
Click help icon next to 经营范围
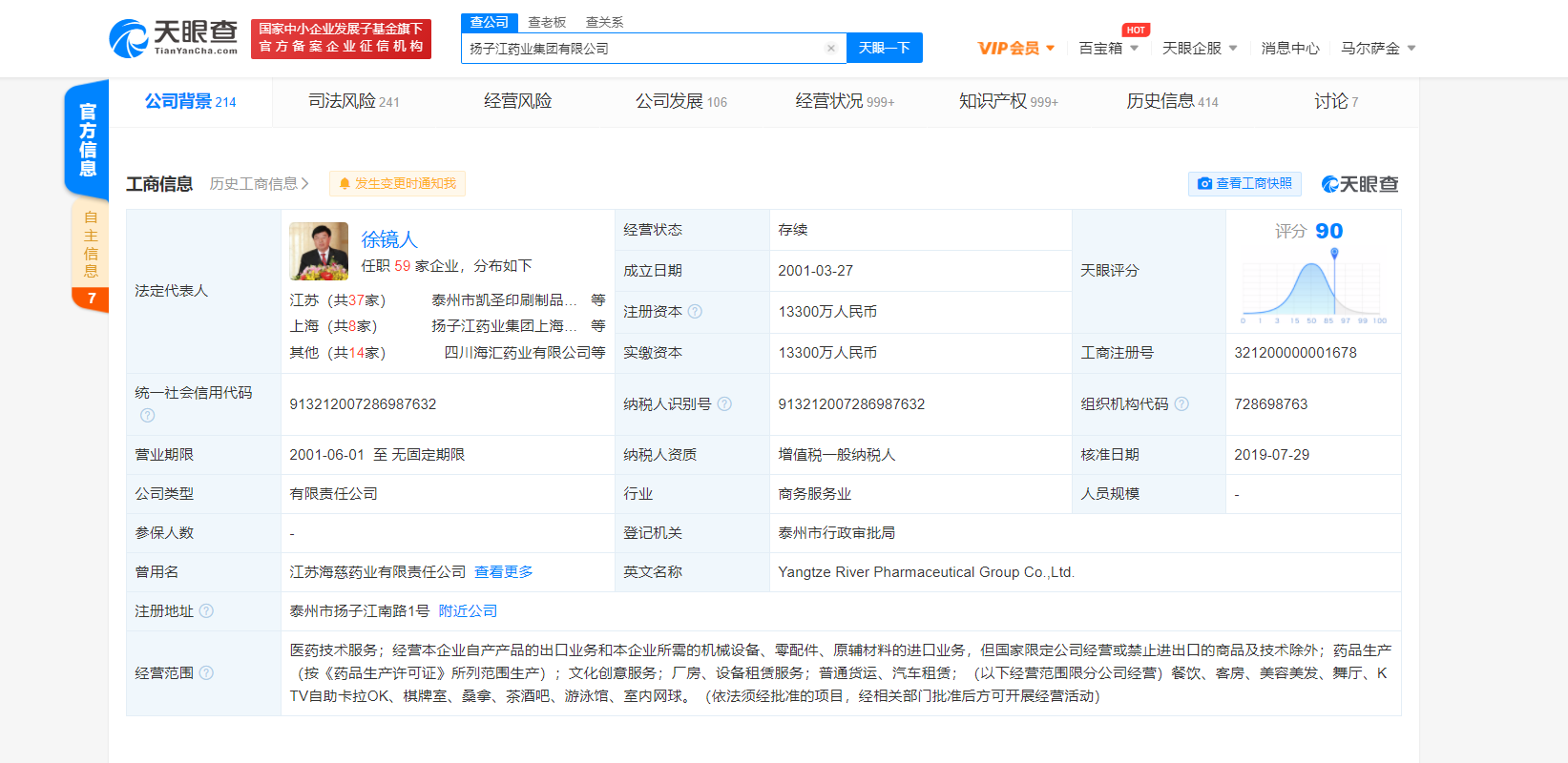tap(206, 672)
